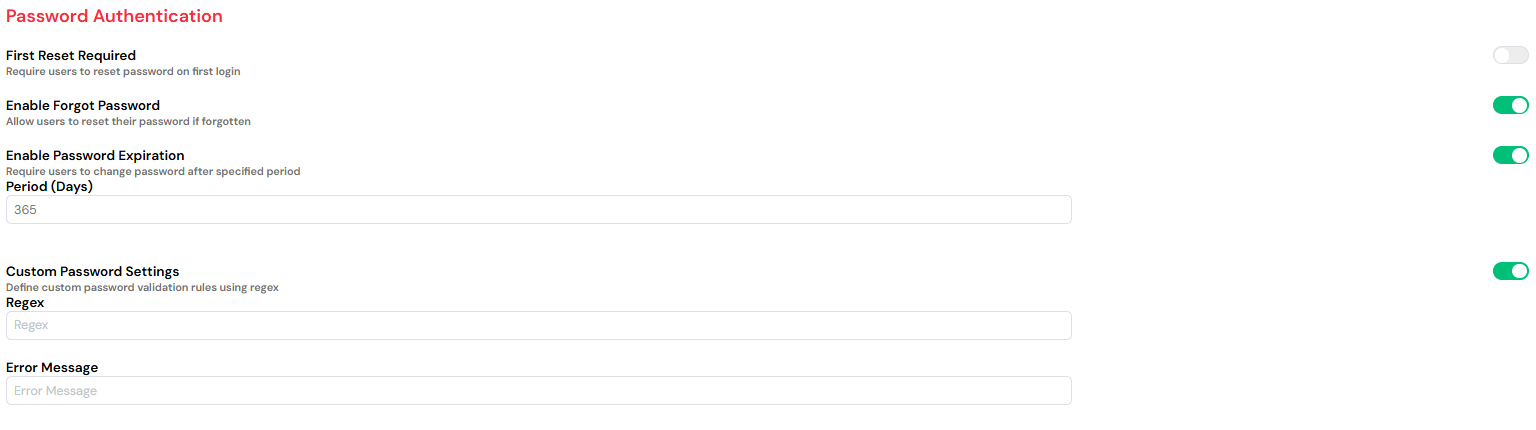
Task: Click the Enable Password Expiration title
Action: coord(95,156)
